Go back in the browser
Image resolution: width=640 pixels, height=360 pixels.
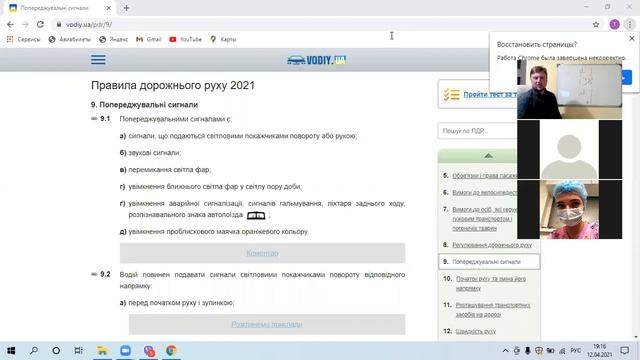[10, 24]
